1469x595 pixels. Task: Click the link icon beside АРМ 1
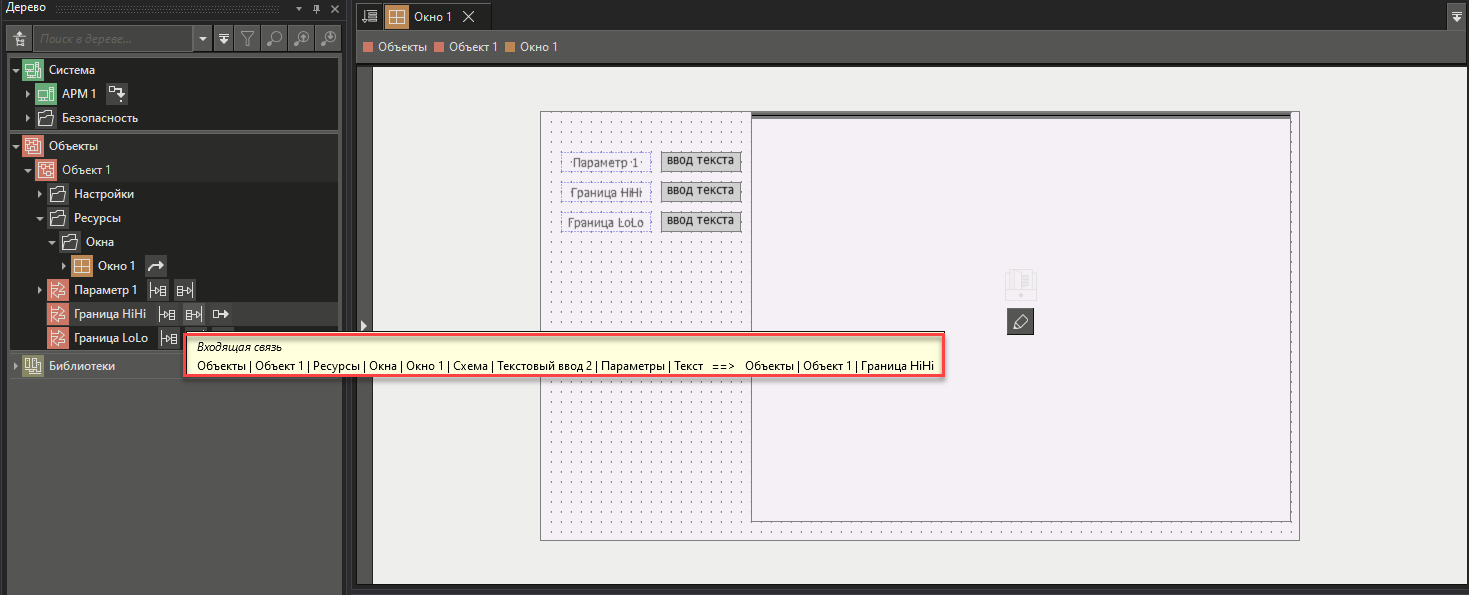(117, 94)
